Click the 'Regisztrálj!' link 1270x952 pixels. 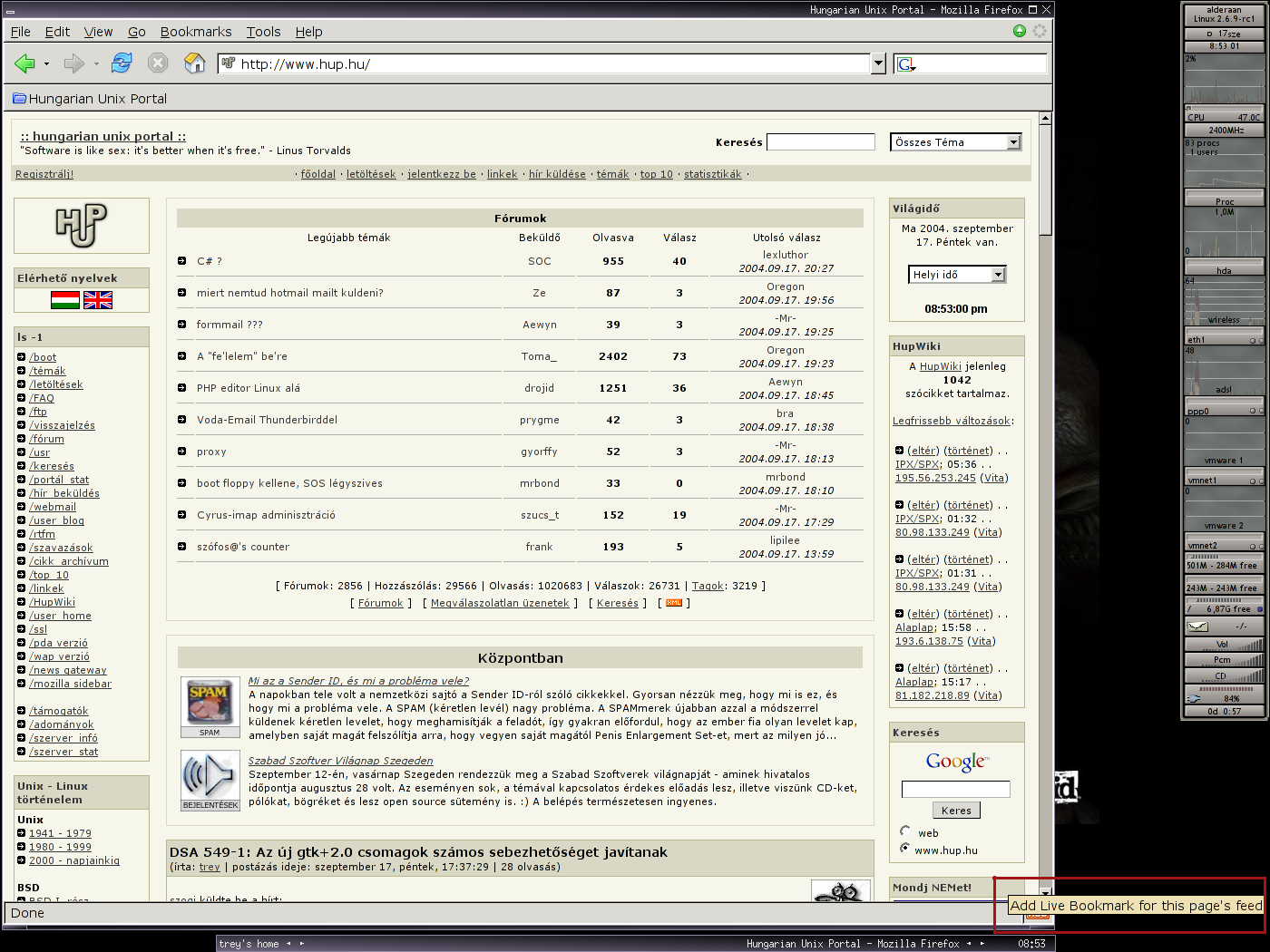[44, 174]
